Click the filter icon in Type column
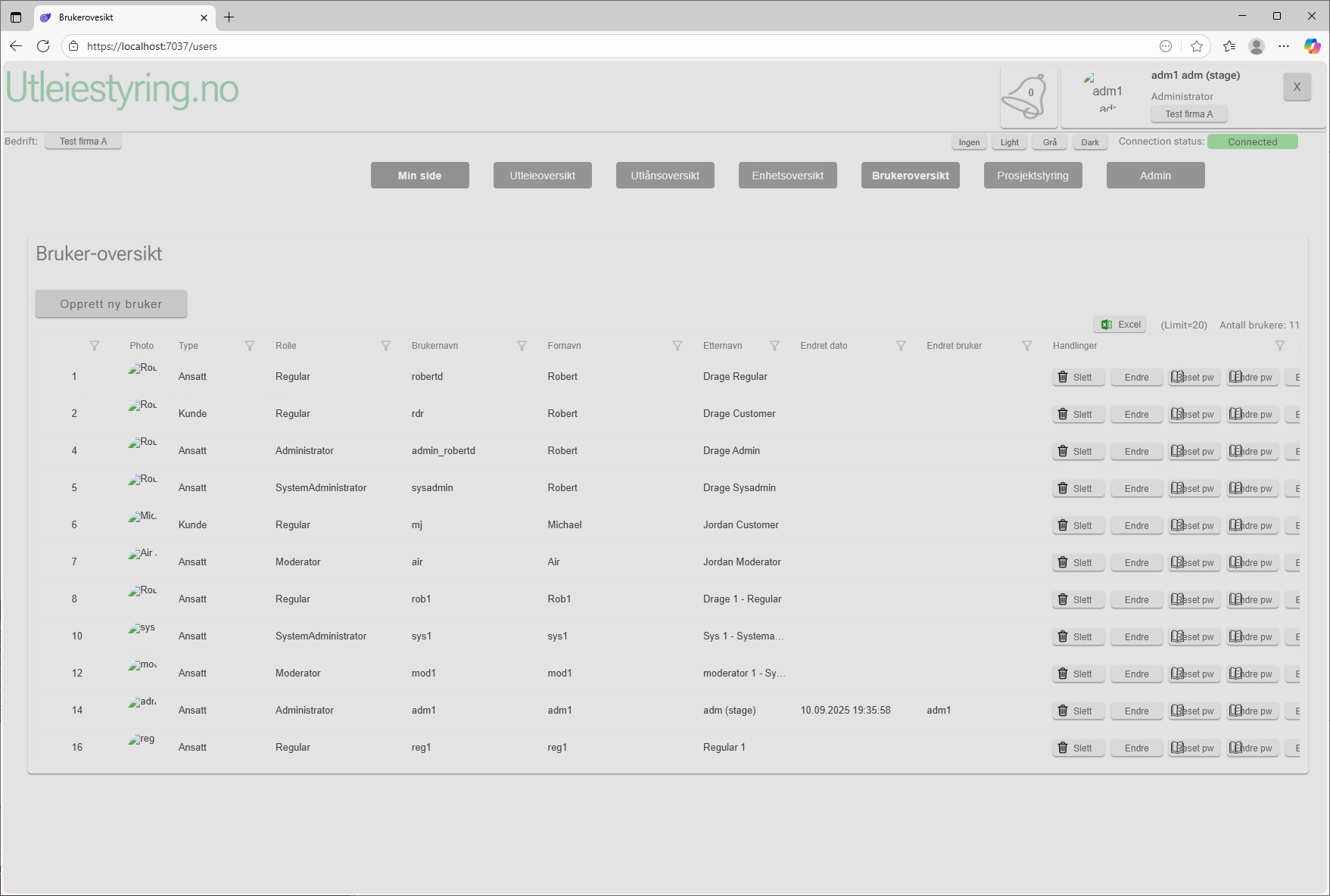The image size is (1330, 896). click(x=249, y=346)
